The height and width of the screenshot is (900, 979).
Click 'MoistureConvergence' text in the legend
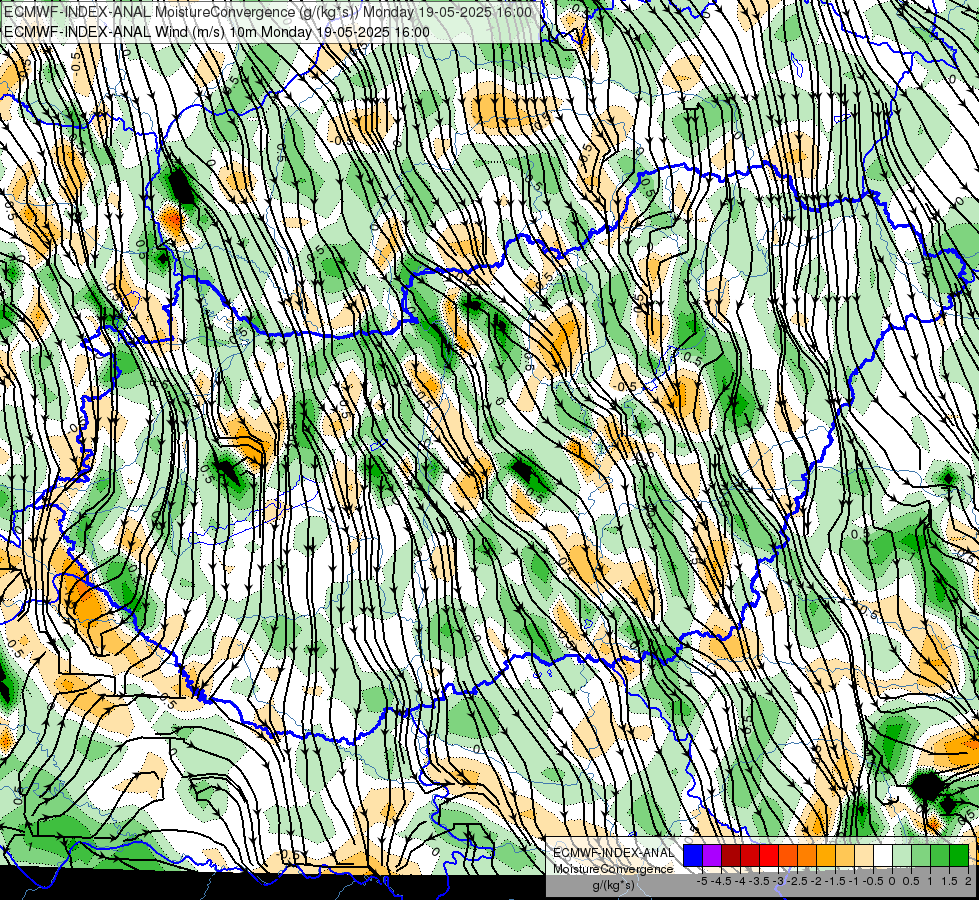coord(613,869)
